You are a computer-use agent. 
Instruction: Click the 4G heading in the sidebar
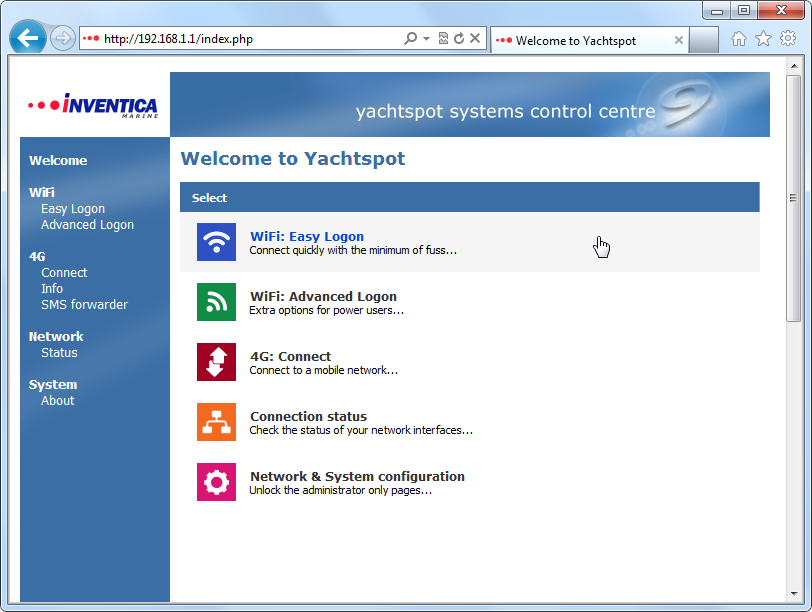point(37,257)
